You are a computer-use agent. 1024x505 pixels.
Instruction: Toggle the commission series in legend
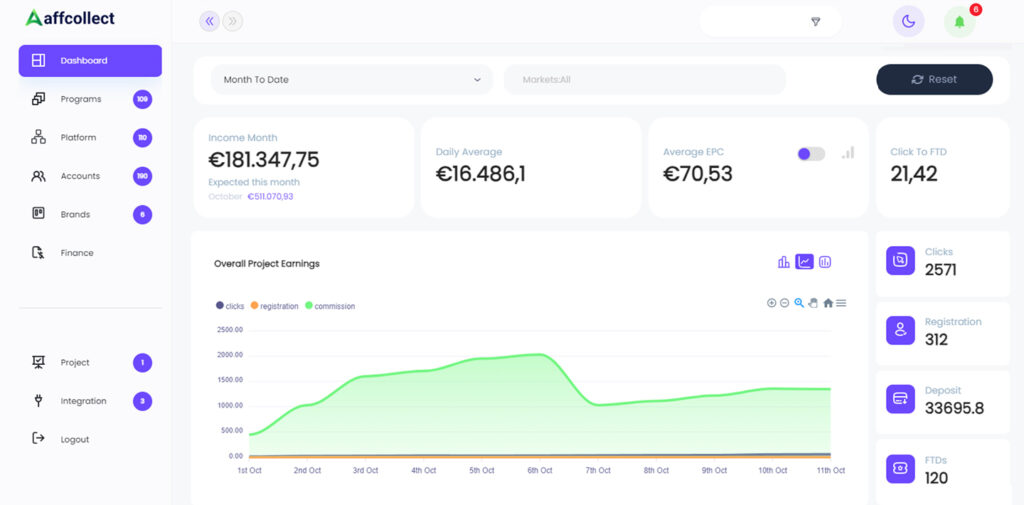(x=330, y=306)
